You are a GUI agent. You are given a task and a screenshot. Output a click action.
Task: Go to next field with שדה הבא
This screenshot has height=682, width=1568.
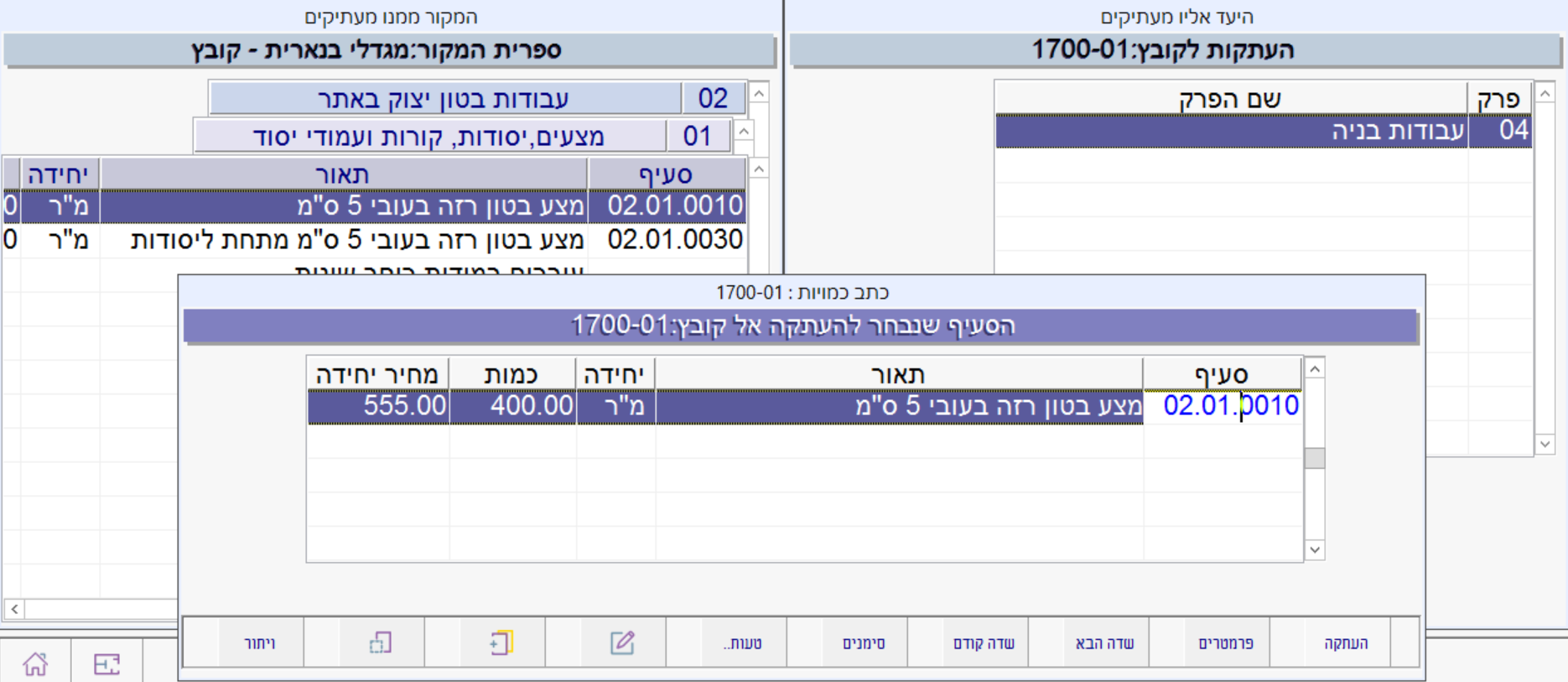coord(1104,643)
